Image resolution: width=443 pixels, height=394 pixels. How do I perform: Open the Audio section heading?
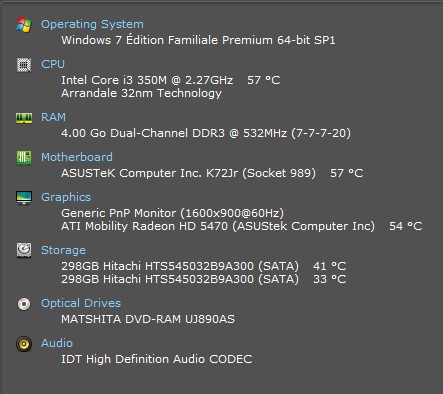click(57, 343)
